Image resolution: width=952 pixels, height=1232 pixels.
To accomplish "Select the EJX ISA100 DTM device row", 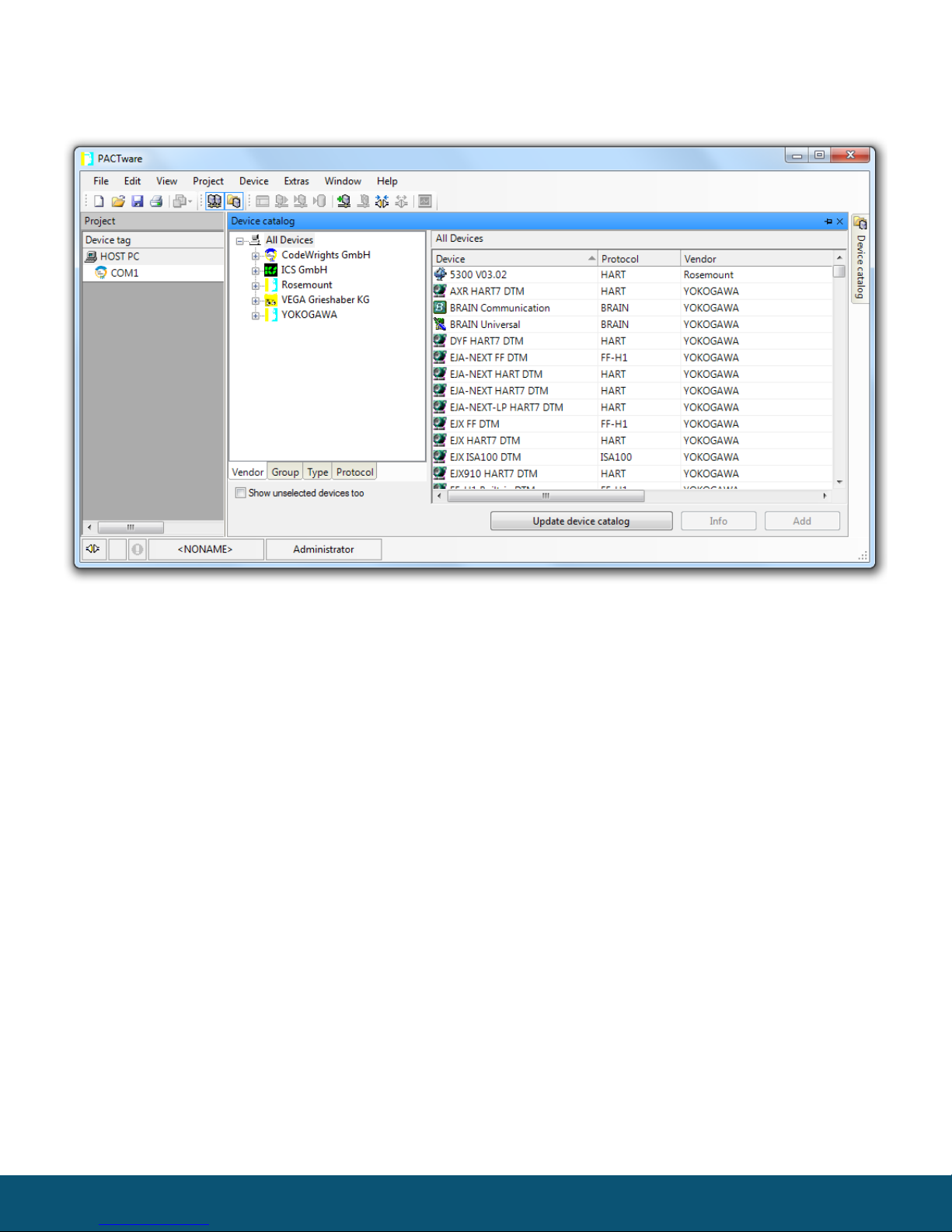I will (633, 457).
